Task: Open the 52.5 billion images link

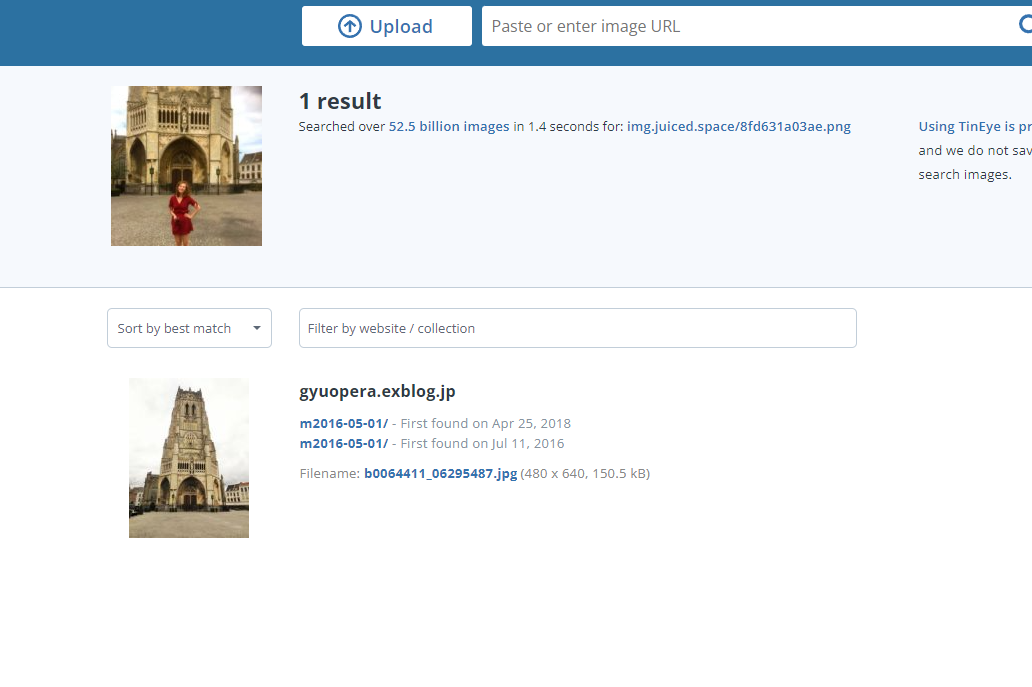Action: pyautogui.click(x=448, y=127)
